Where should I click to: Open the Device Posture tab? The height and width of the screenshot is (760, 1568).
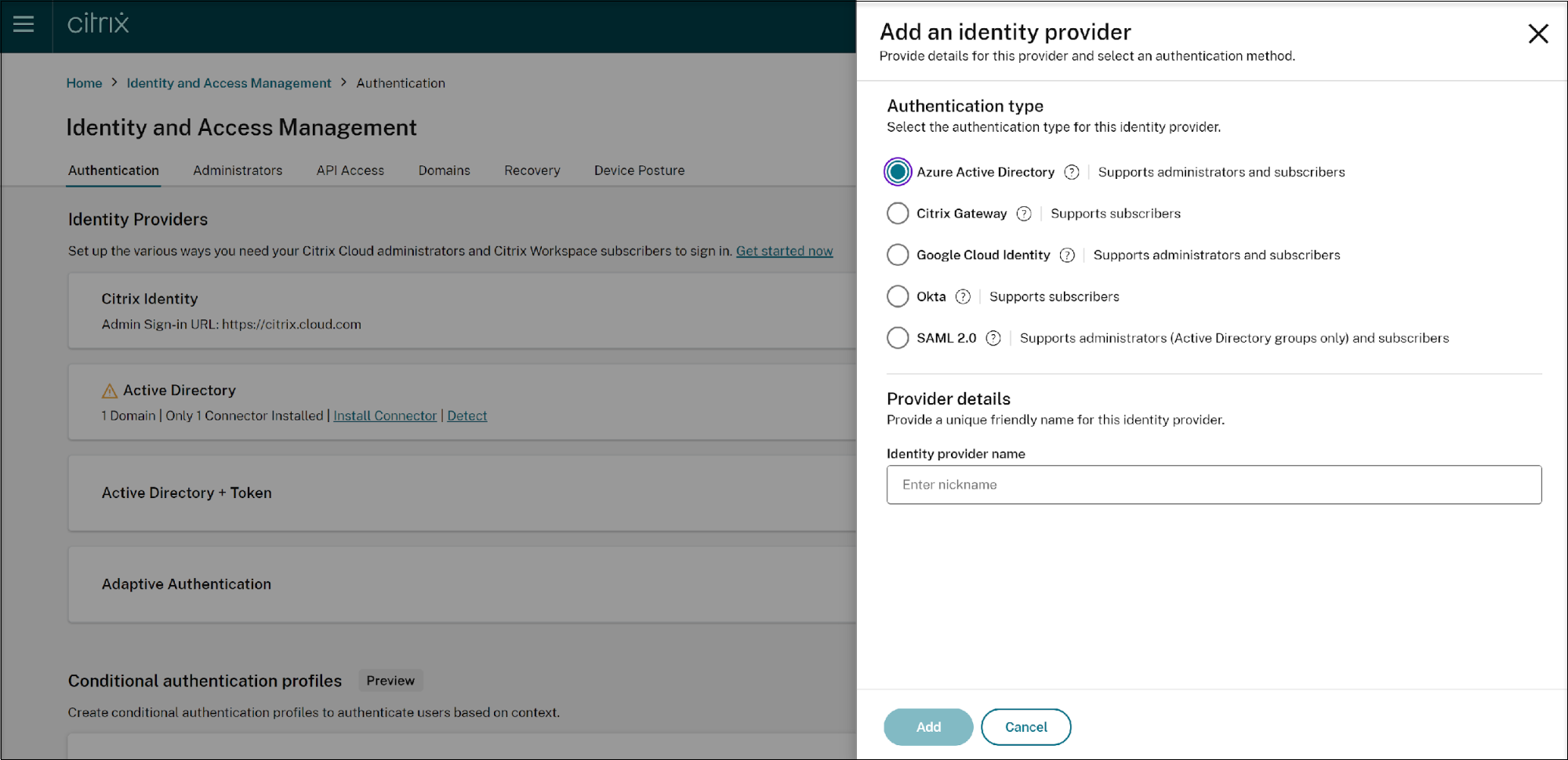(x=639, y=171)
